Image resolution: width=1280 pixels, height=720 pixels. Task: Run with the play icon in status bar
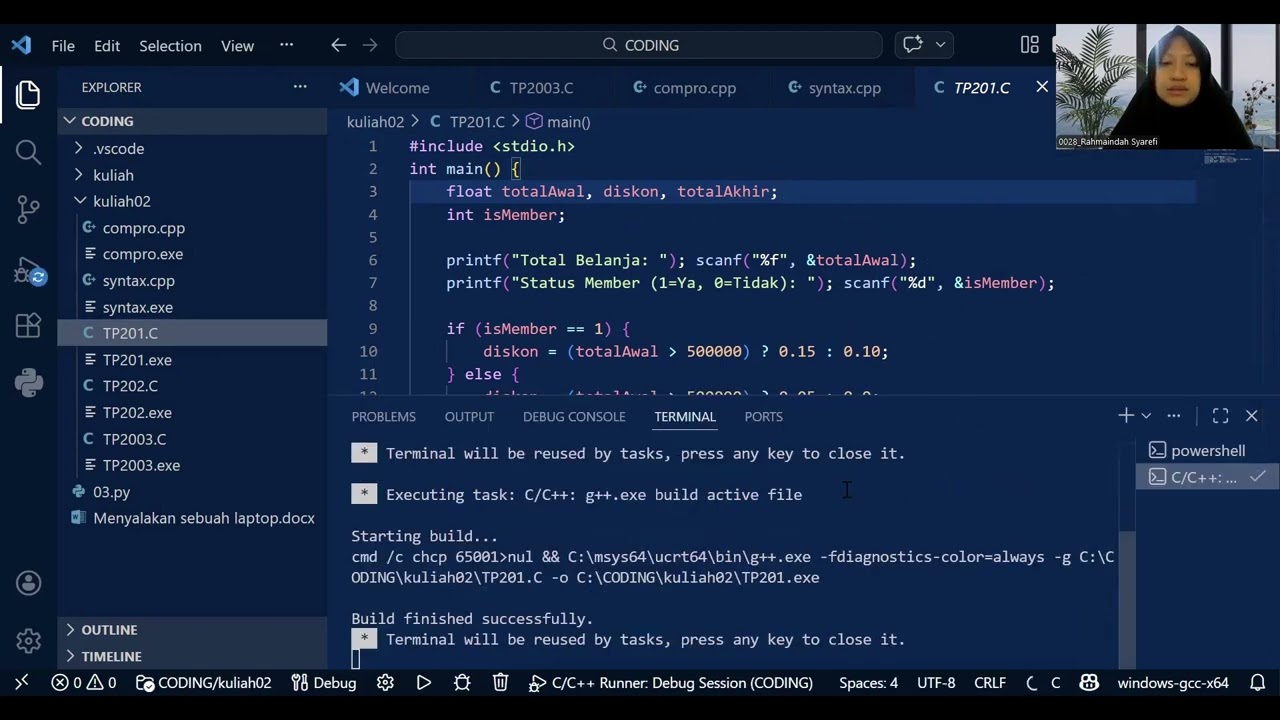tap(424, 683)
